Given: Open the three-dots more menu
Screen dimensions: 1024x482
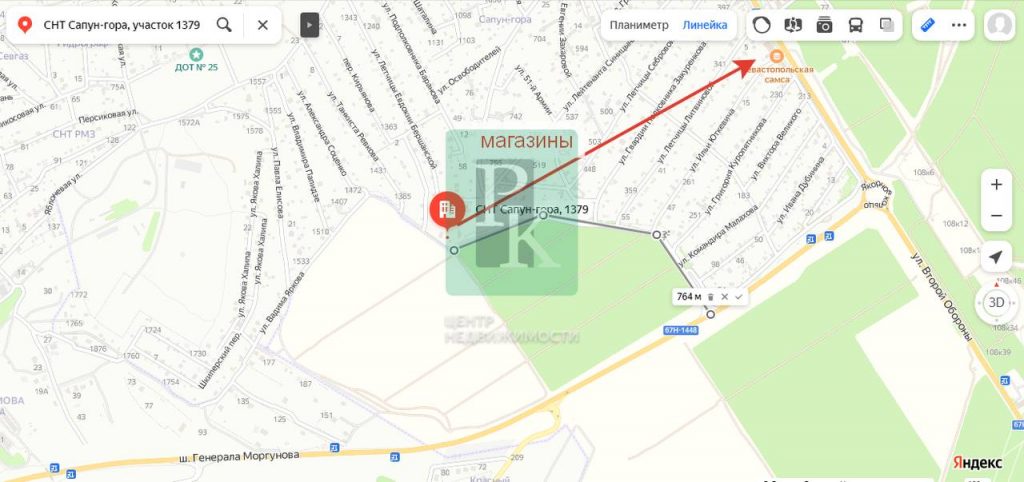Looking at the screenshot, I should 959,25.
